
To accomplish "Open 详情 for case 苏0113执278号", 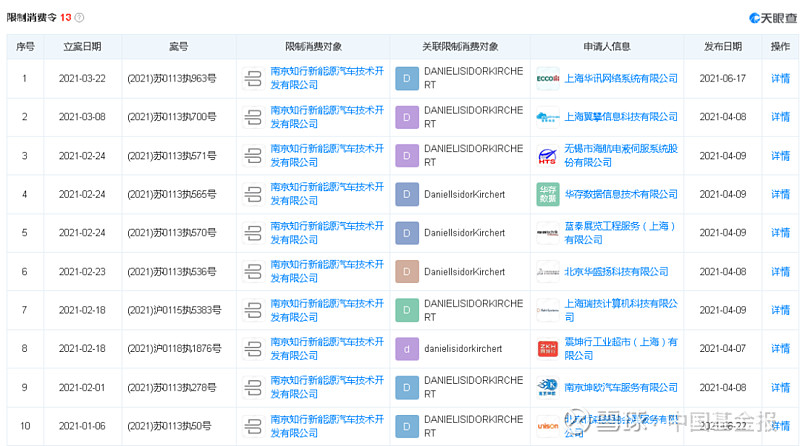I will (780, 387).
